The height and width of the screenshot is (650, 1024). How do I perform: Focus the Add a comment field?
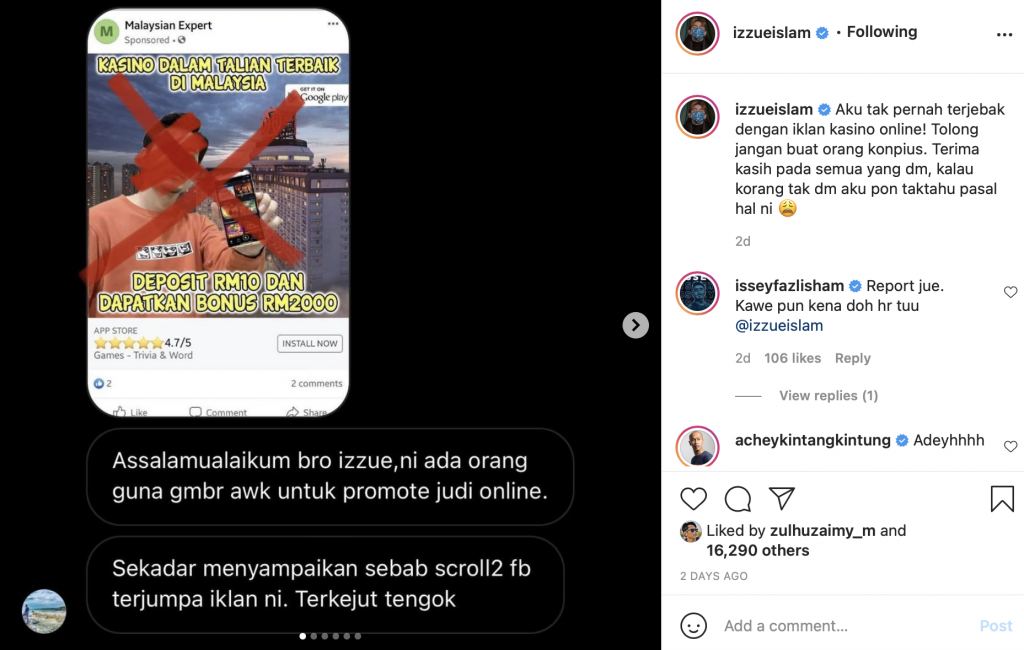click(846, 626)
